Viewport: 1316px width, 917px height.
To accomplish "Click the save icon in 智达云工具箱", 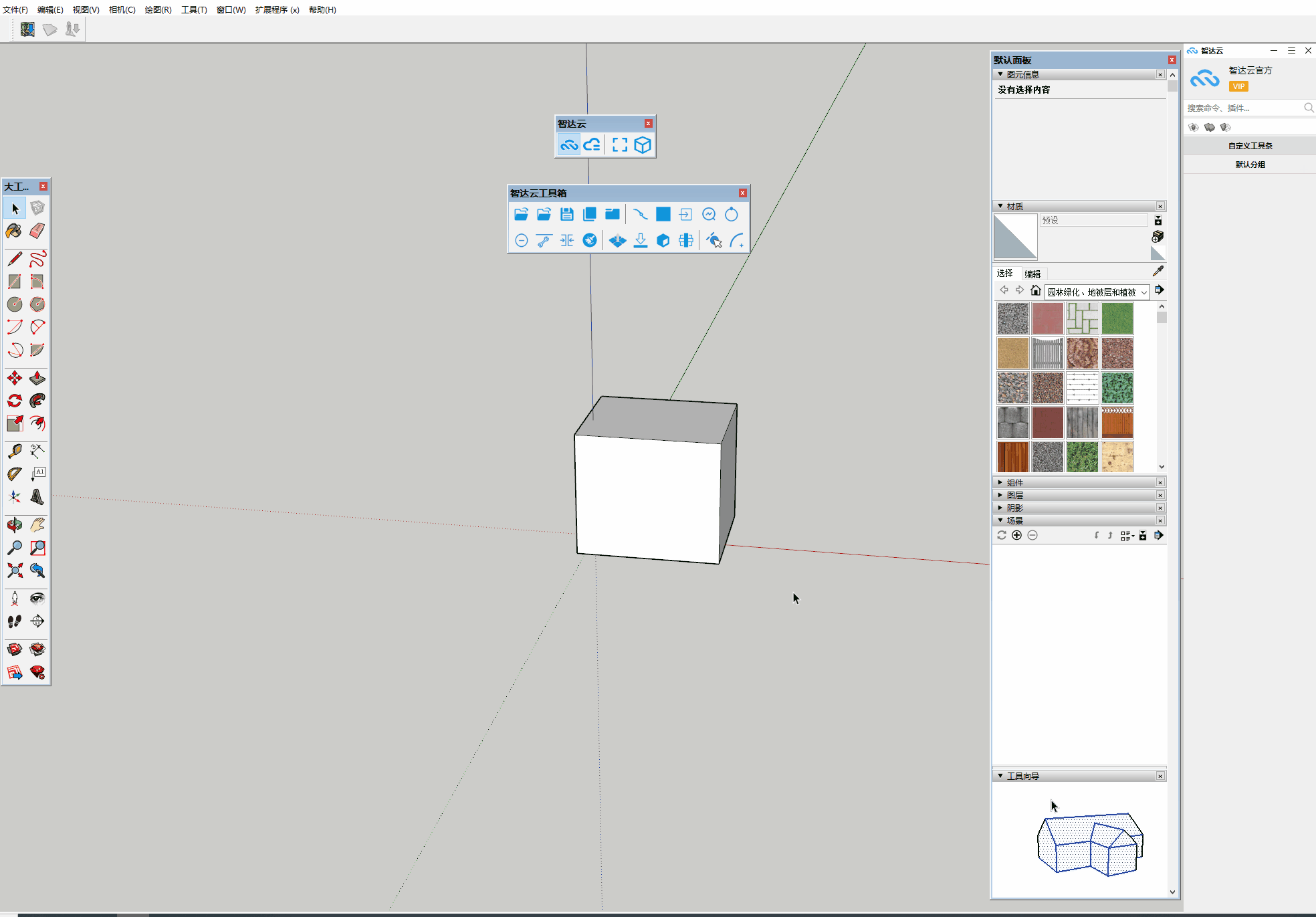I will tap(567, 215).
